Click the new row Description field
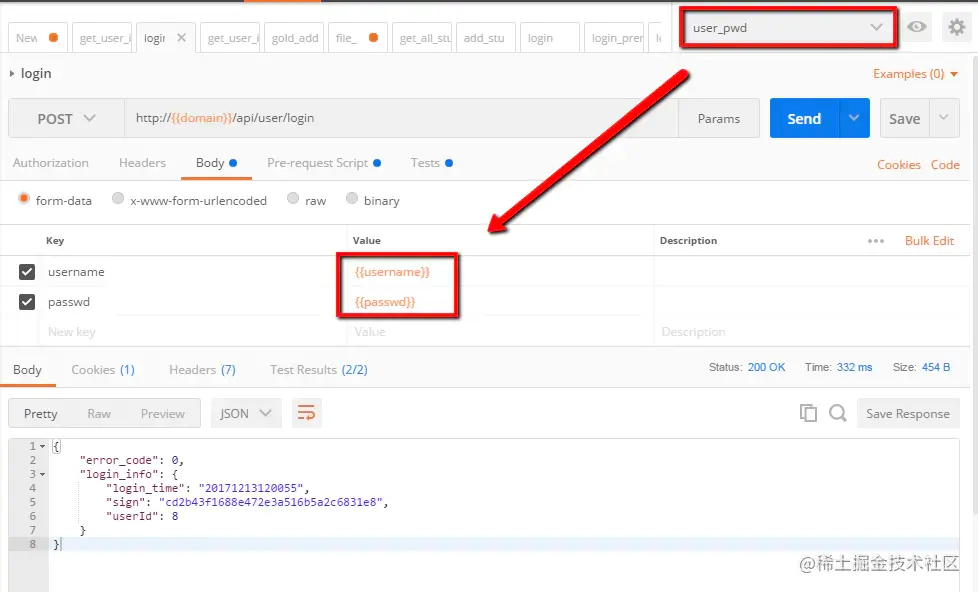 pyautogui.click(x=811, y=332)
